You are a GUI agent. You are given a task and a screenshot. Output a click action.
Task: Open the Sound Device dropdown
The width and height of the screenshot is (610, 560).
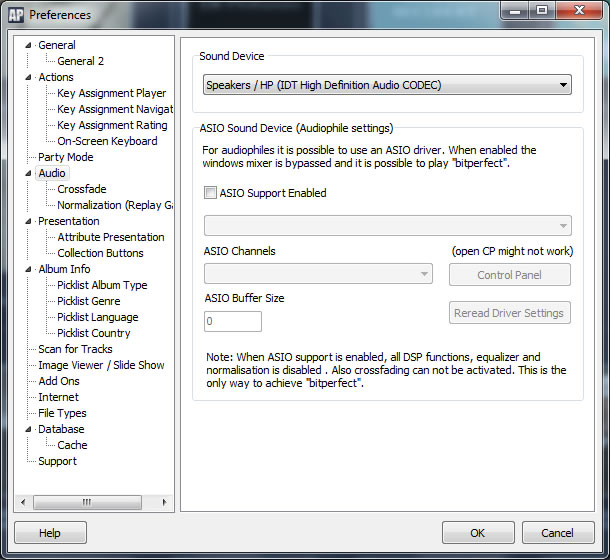tap(387, 85)
